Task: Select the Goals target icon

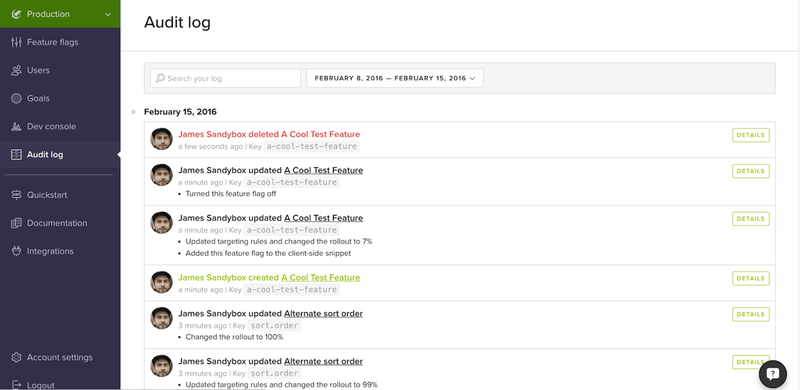Action: [x=16, y=99]
